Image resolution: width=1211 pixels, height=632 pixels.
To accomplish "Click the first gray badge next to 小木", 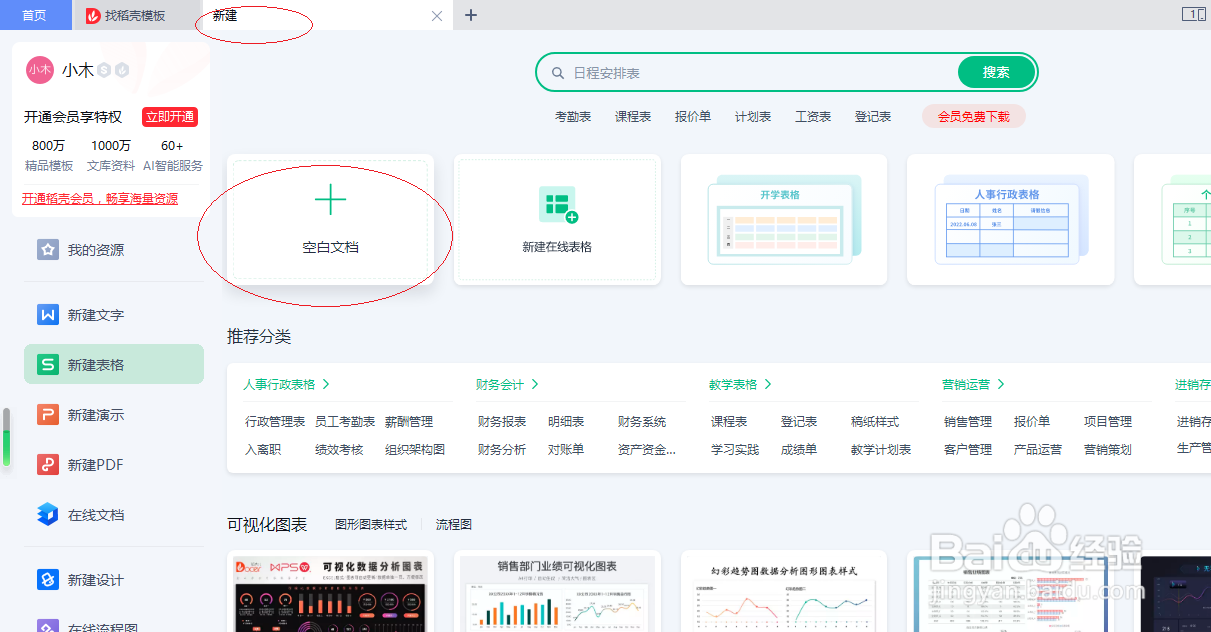I will 104,70.
